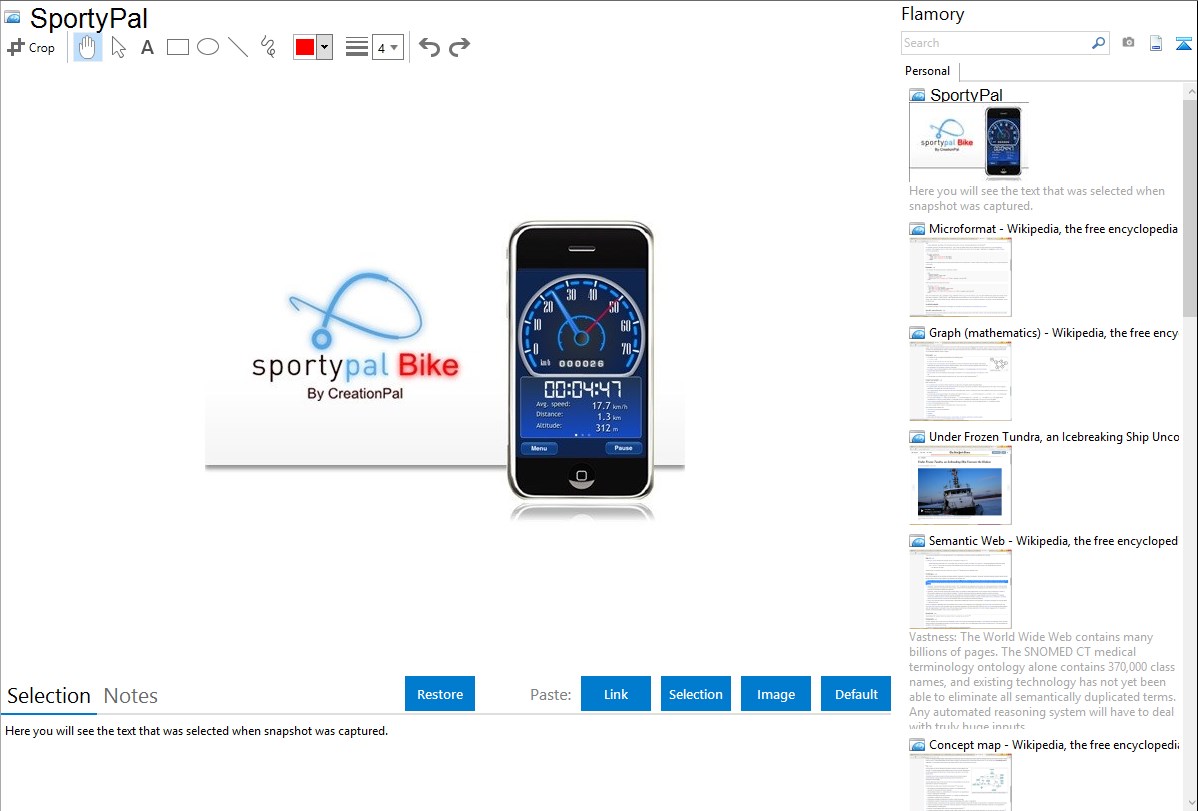Click the blue icon at far right of search bar
The image size is (1198, 811).
(1183, 43)
